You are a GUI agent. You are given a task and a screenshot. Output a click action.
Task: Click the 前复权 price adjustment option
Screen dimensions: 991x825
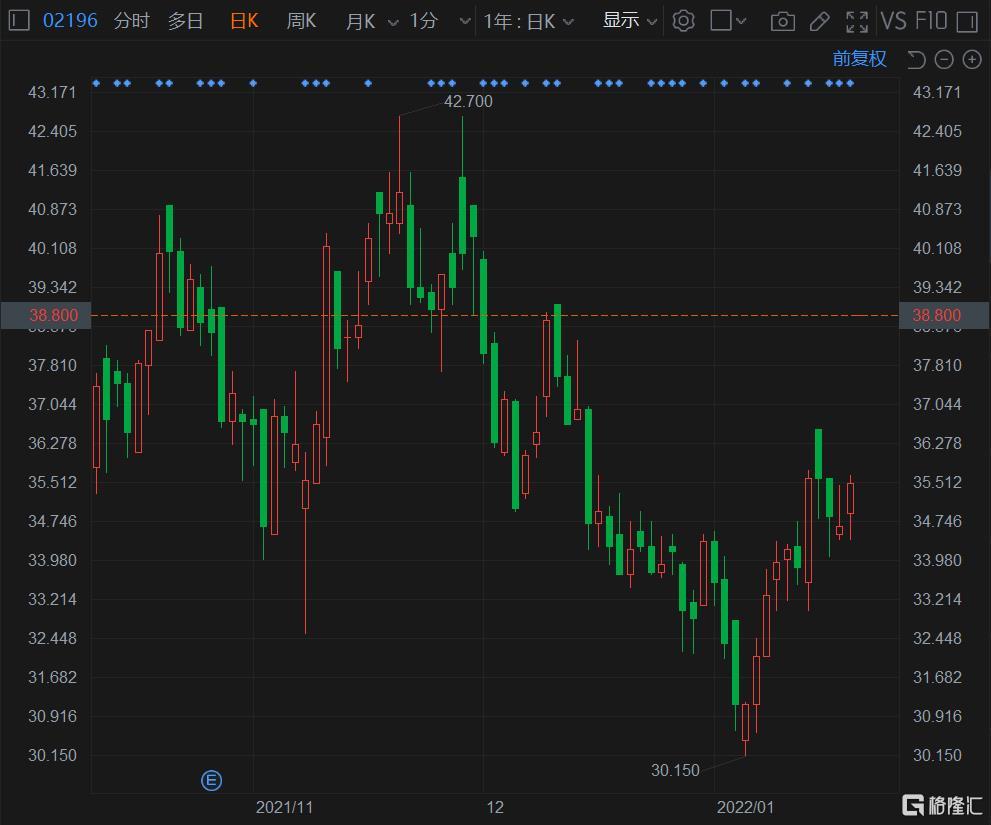[859, 59]
